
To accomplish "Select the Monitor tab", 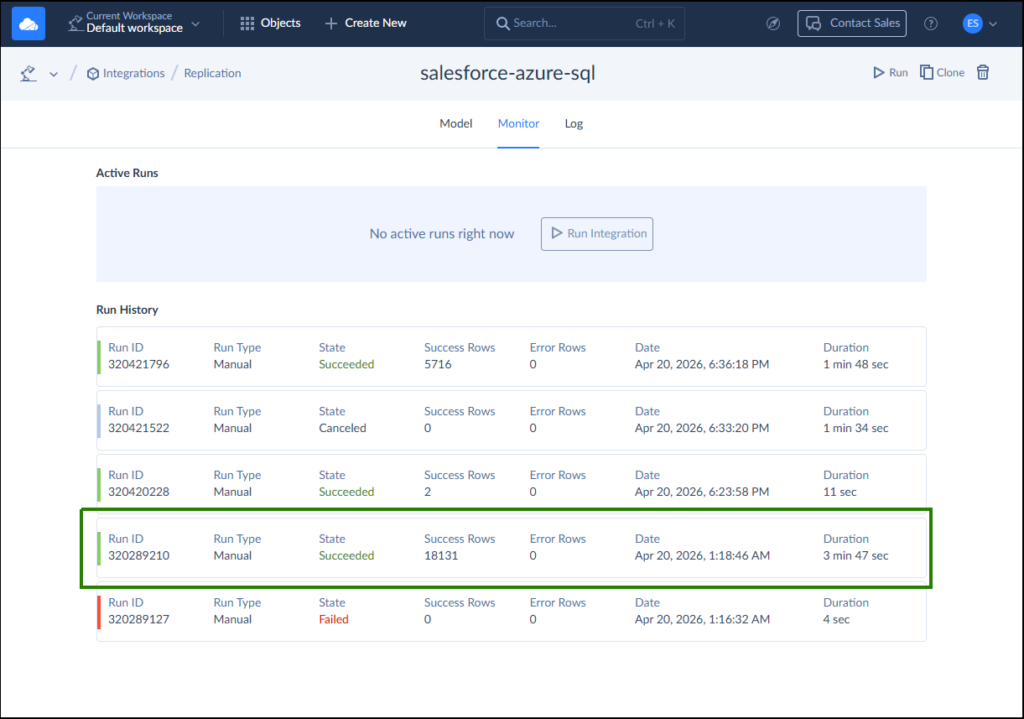I will (518, 123).
